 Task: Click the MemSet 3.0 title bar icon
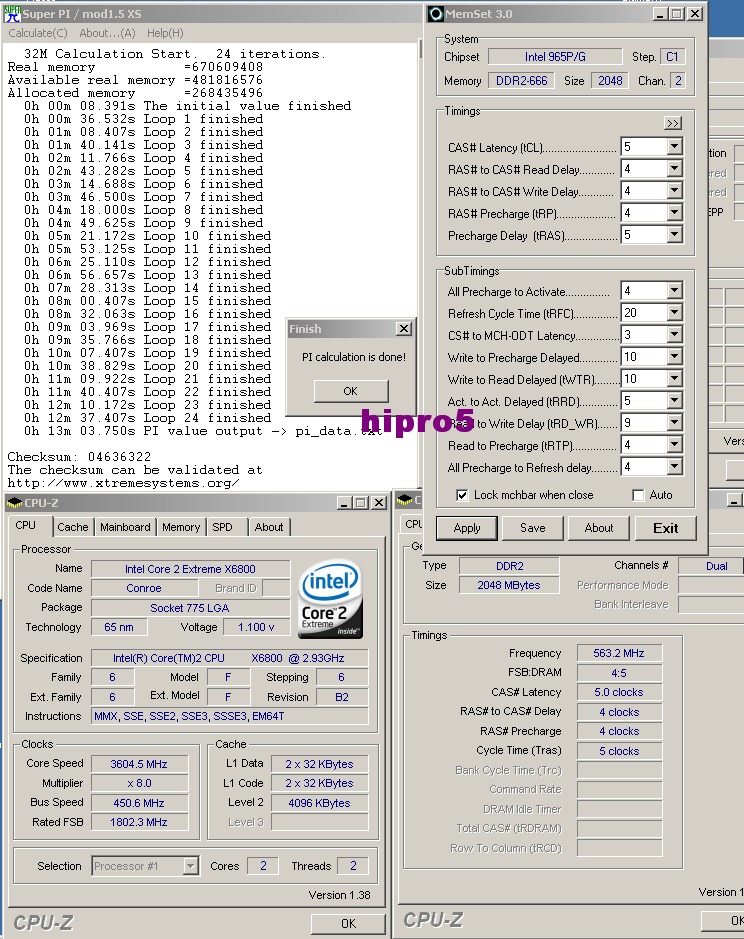tap(435, 14)
